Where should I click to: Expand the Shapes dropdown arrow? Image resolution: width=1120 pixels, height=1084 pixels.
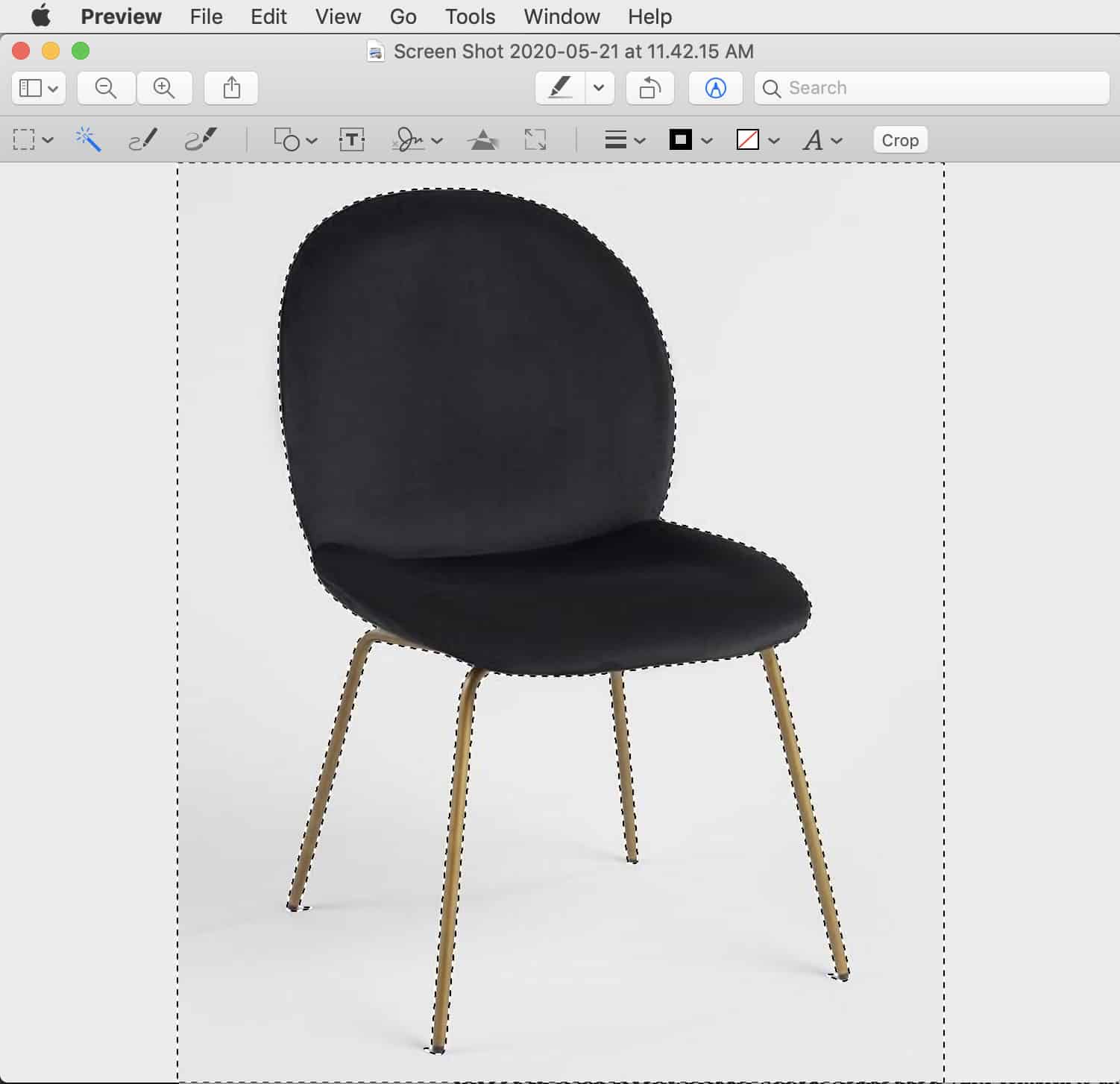[312, 140]
